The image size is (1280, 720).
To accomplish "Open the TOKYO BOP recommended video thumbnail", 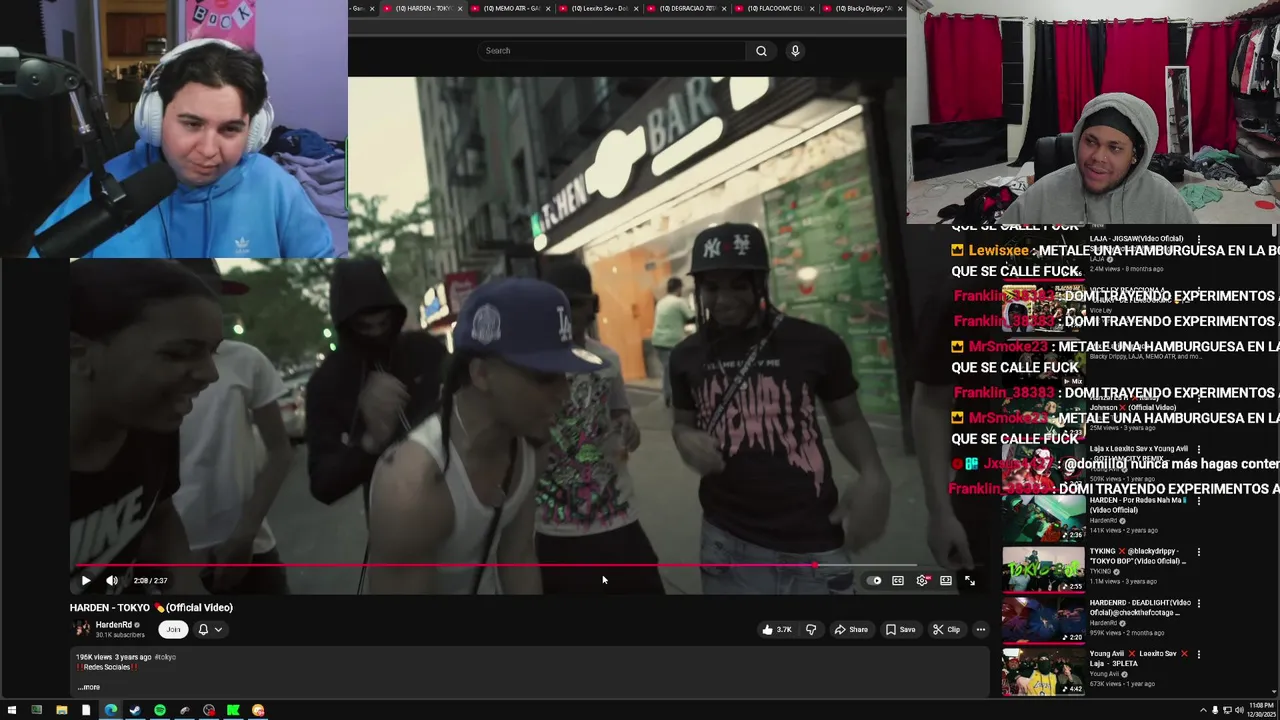I will [1043, 568].
